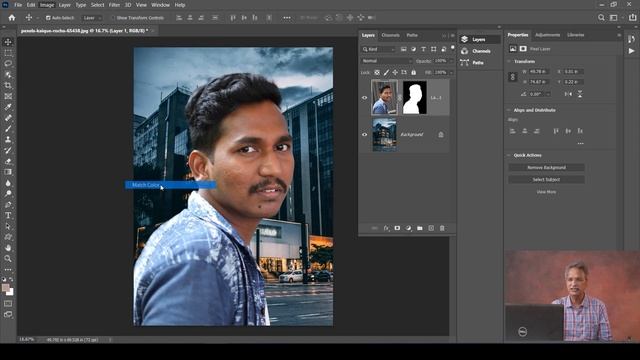Select the Brush tool
The height and width of the screenshot is (360, 640).
pos(8,129)
